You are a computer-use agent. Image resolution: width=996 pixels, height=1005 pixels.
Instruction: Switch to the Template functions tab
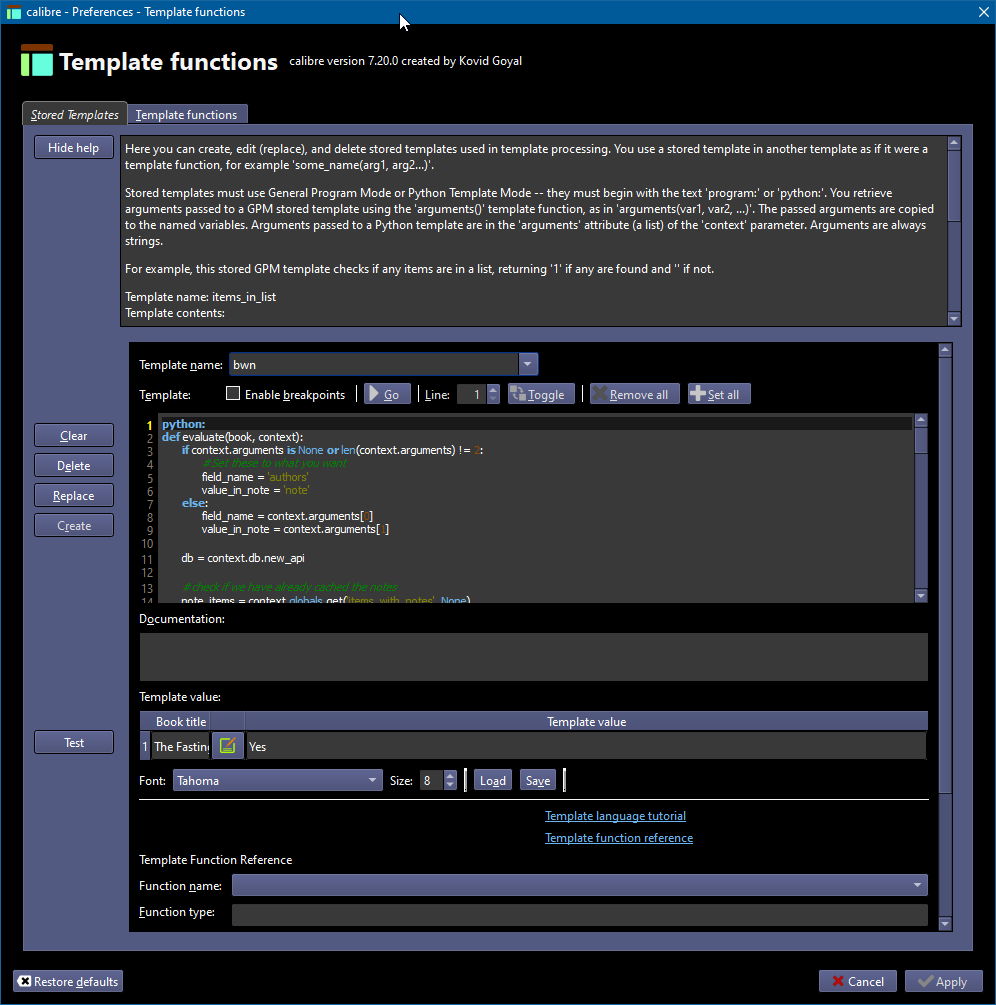tap(187, 114)
